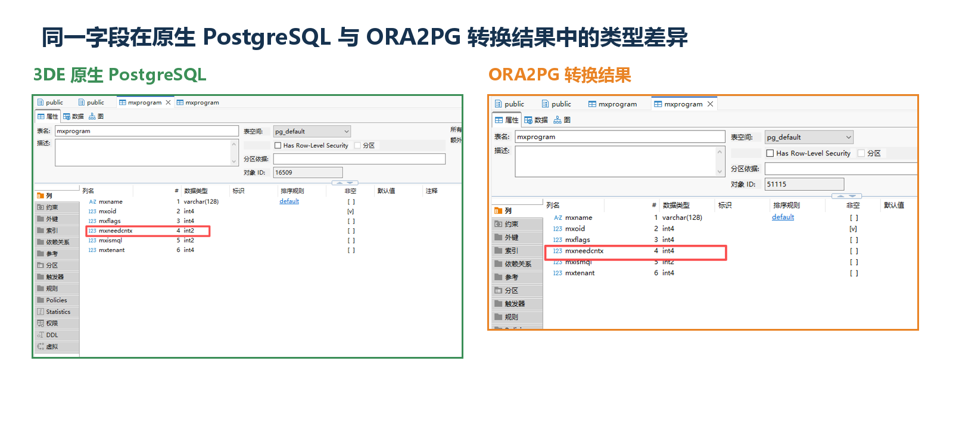953x429 pixels.
Task: Toggle not-null mark for mxflags in ORA2PG panel
Action: [x=853, y=239]
